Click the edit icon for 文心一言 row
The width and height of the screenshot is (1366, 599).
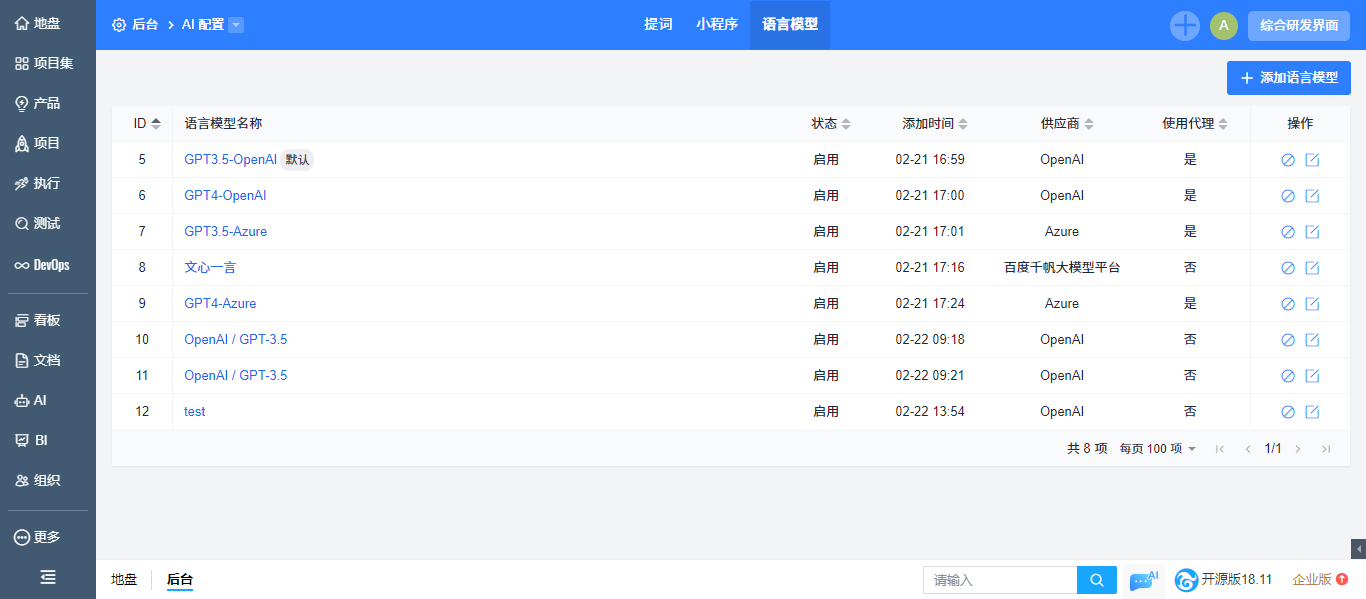pos(1312,268)
